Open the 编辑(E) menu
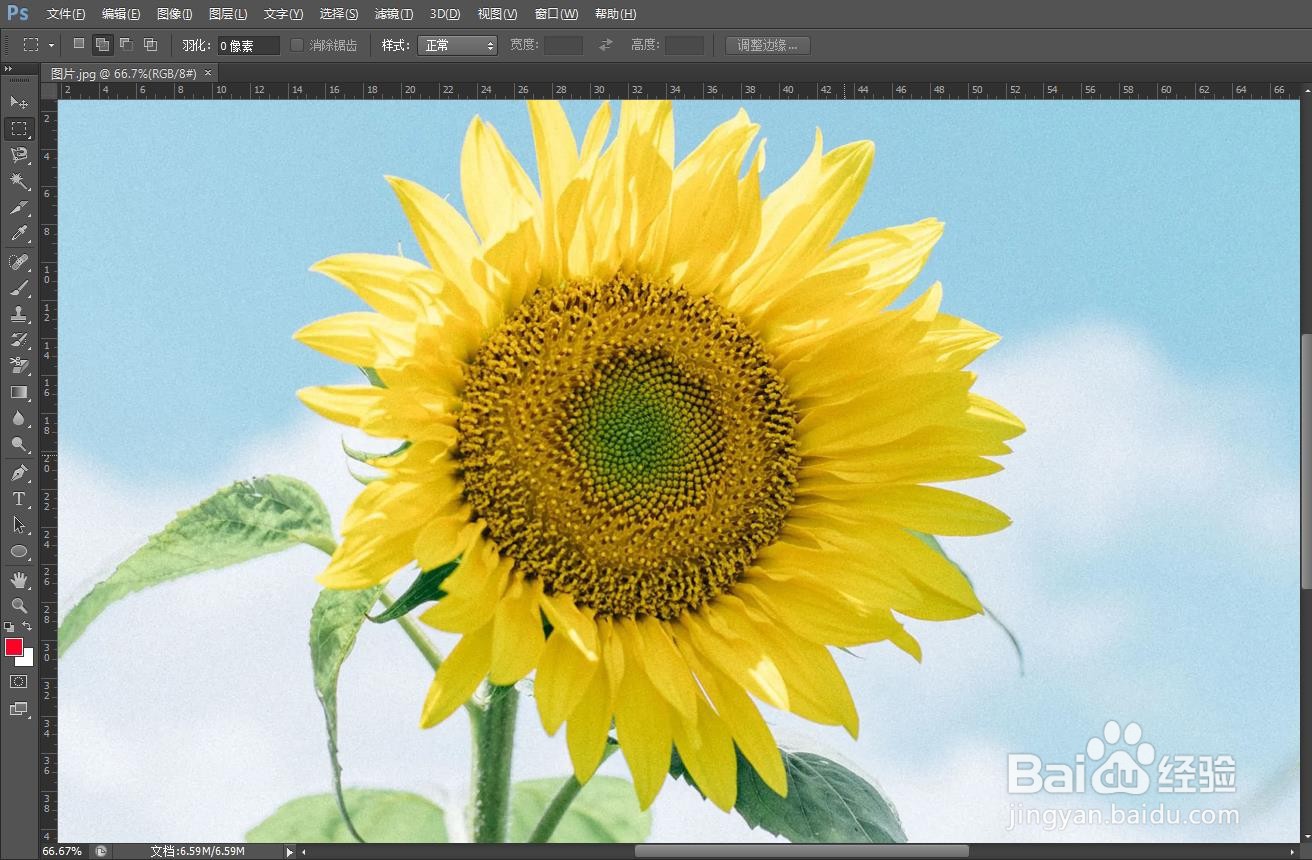 (x=121, y=14)
